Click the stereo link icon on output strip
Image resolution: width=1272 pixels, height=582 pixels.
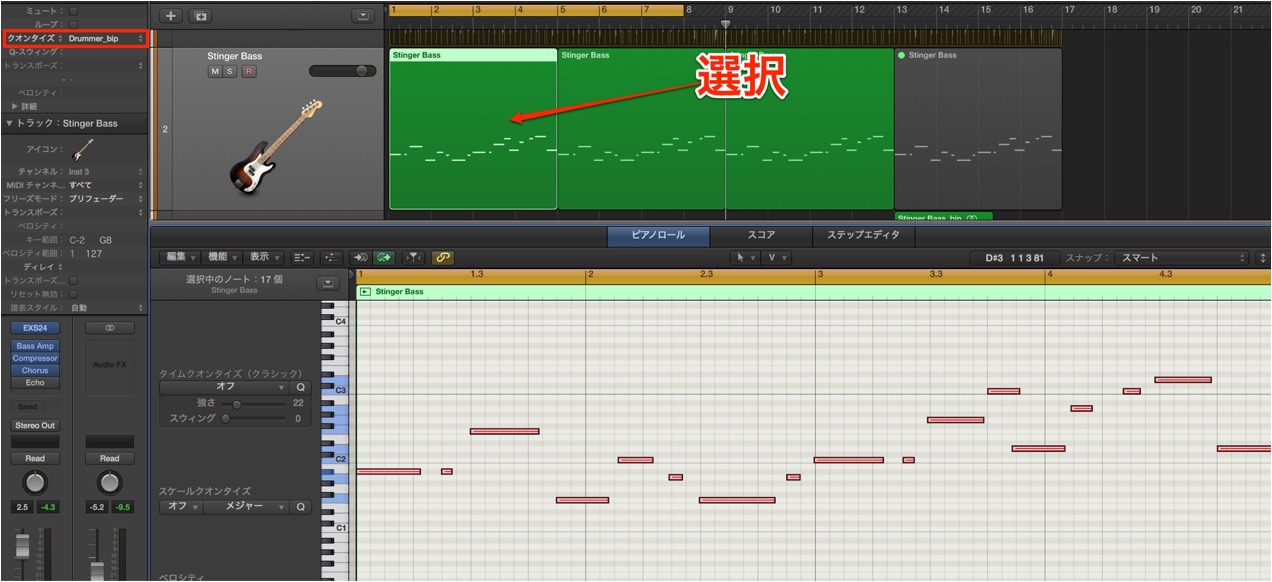tap(110, 328)
